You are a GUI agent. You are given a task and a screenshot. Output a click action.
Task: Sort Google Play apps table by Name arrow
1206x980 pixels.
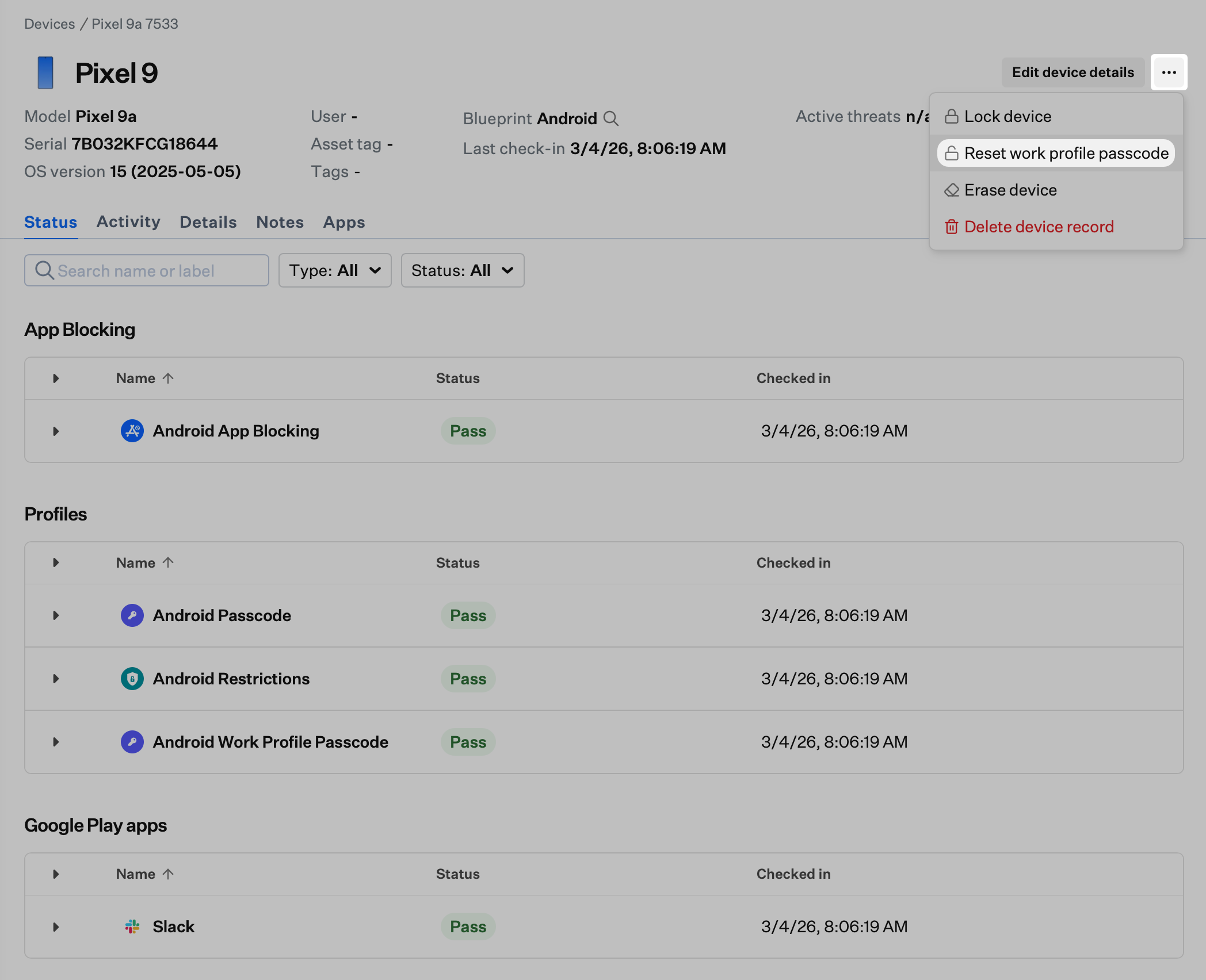click(x=168, y=874)
